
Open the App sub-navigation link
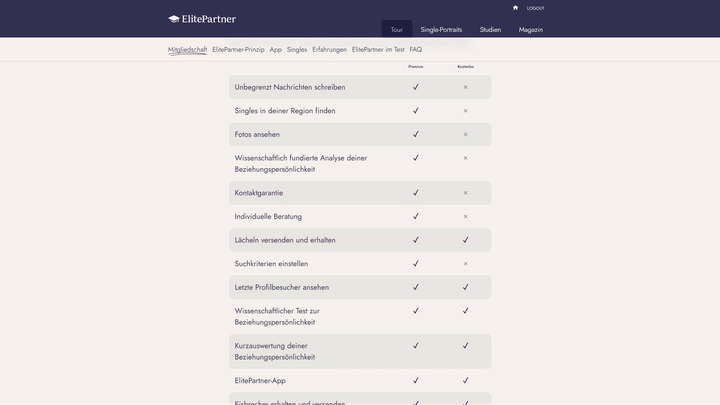pyautogui.click(x=276, y=50)
